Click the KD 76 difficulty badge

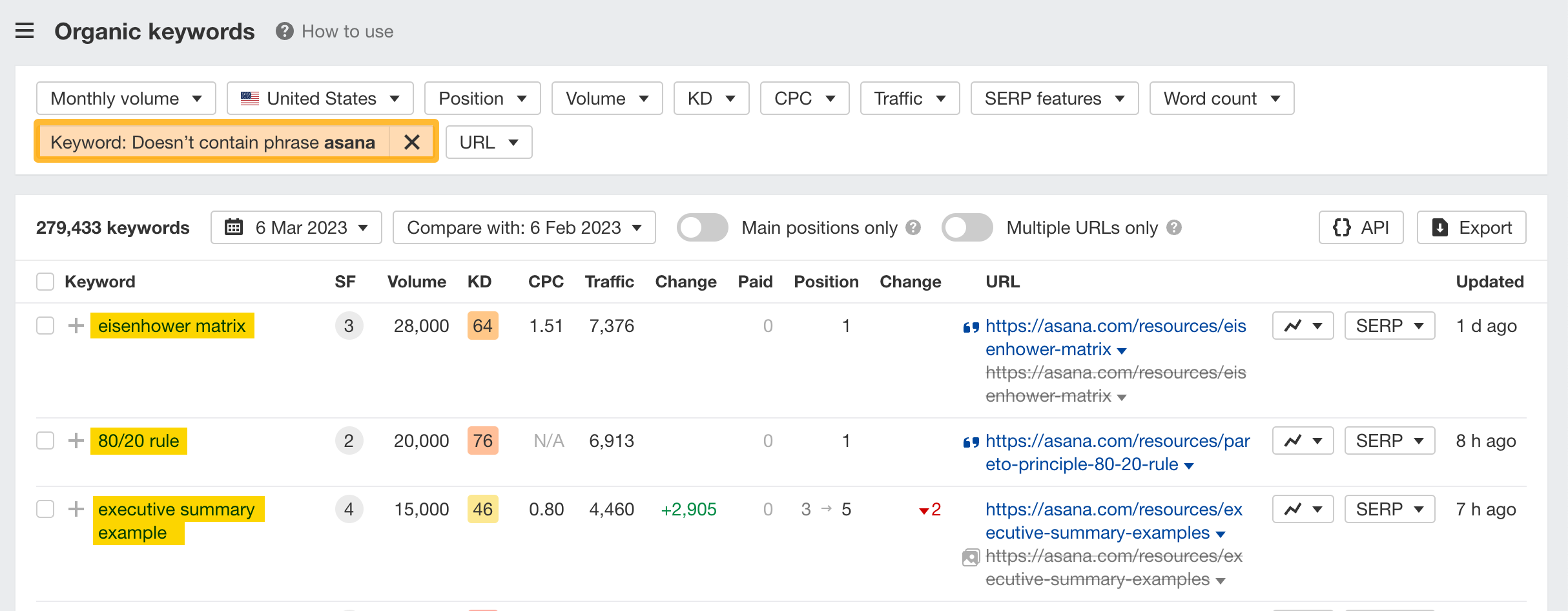click(x=482, y=440)
